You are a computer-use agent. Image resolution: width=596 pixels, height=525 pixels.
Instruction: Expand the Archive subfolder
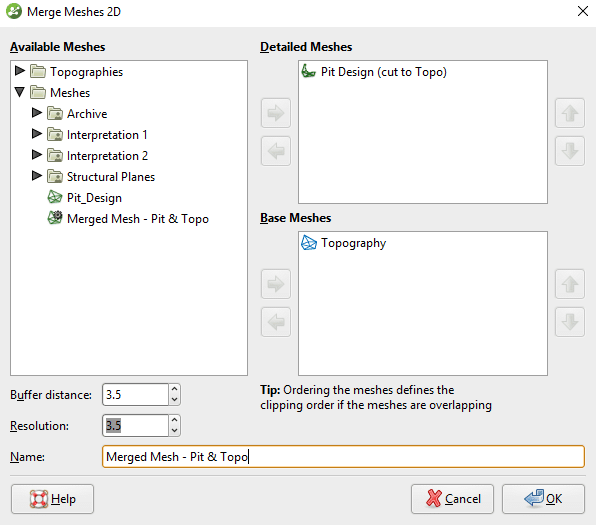click(x=37, y=113)
